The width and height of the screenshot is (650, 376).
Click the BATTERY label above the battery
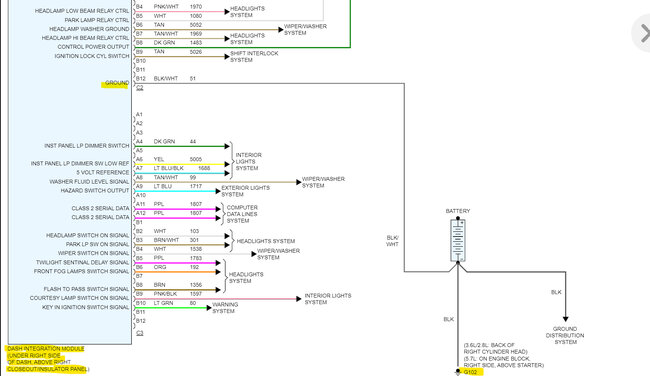point(458,211)
